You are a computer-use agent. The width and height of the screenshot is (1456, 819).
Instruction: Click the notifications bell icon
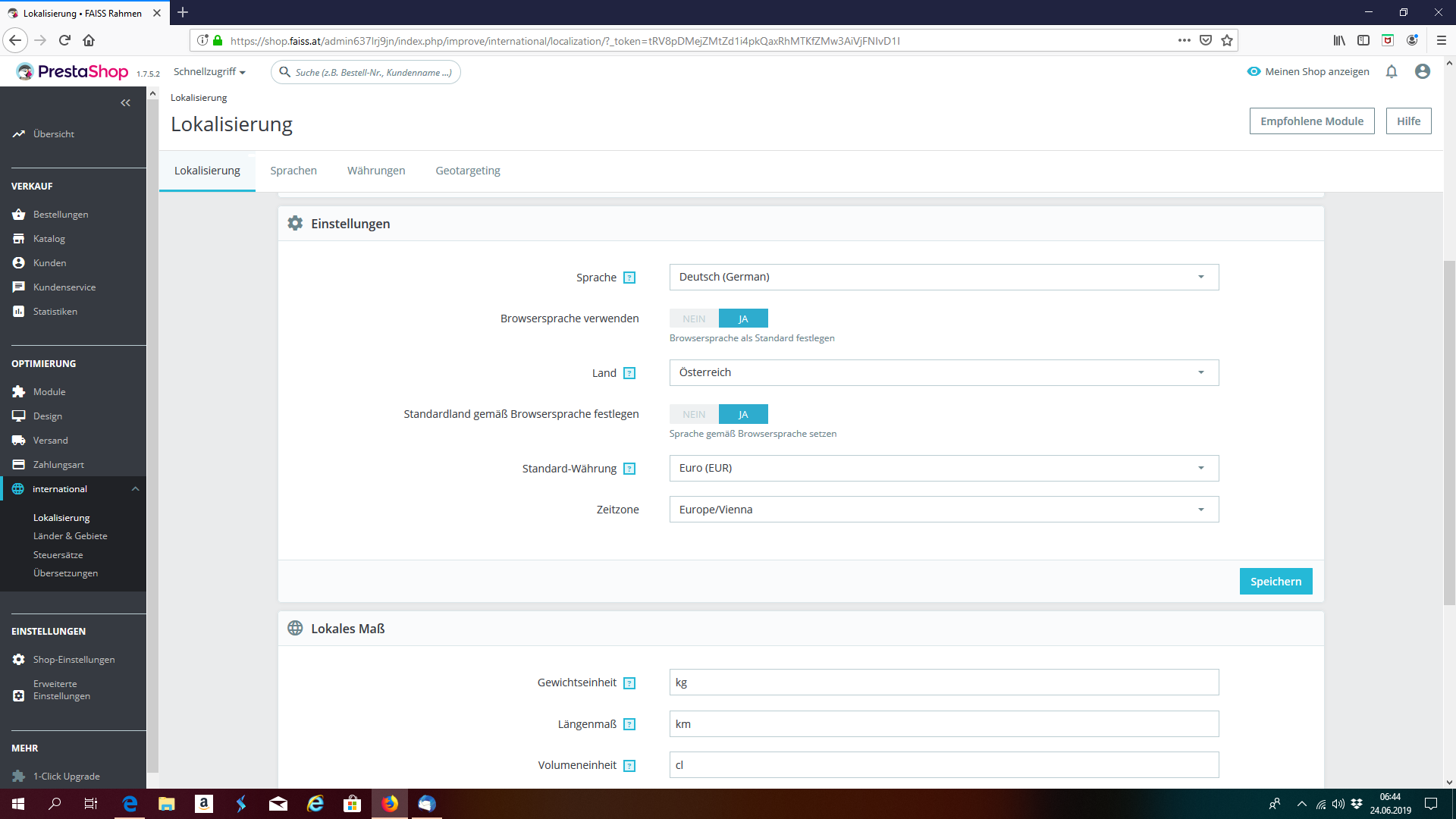point(1391,71)
